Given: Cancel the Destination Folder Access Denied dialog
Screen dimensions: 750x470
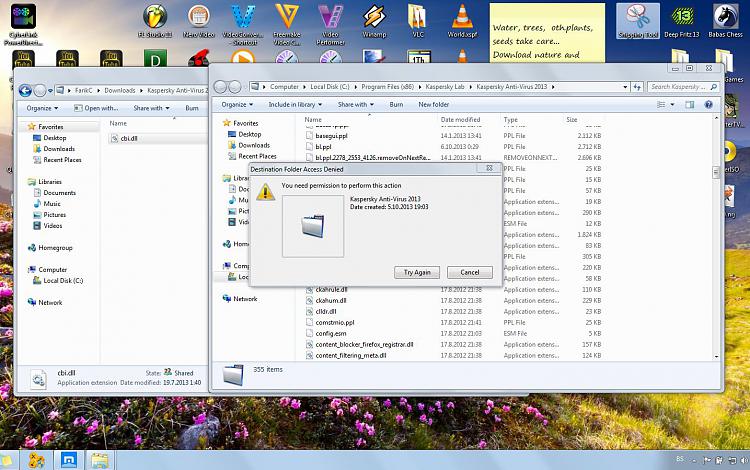Looking at the screenshot, I should (470, 272).
